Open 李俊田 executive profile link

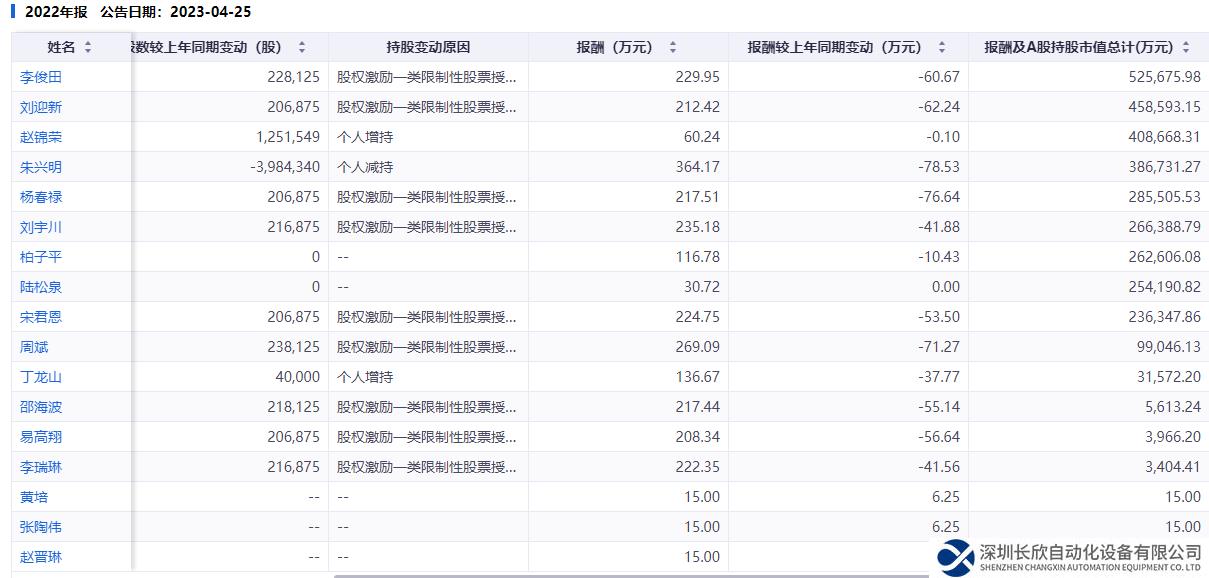(x=41, y=77)
